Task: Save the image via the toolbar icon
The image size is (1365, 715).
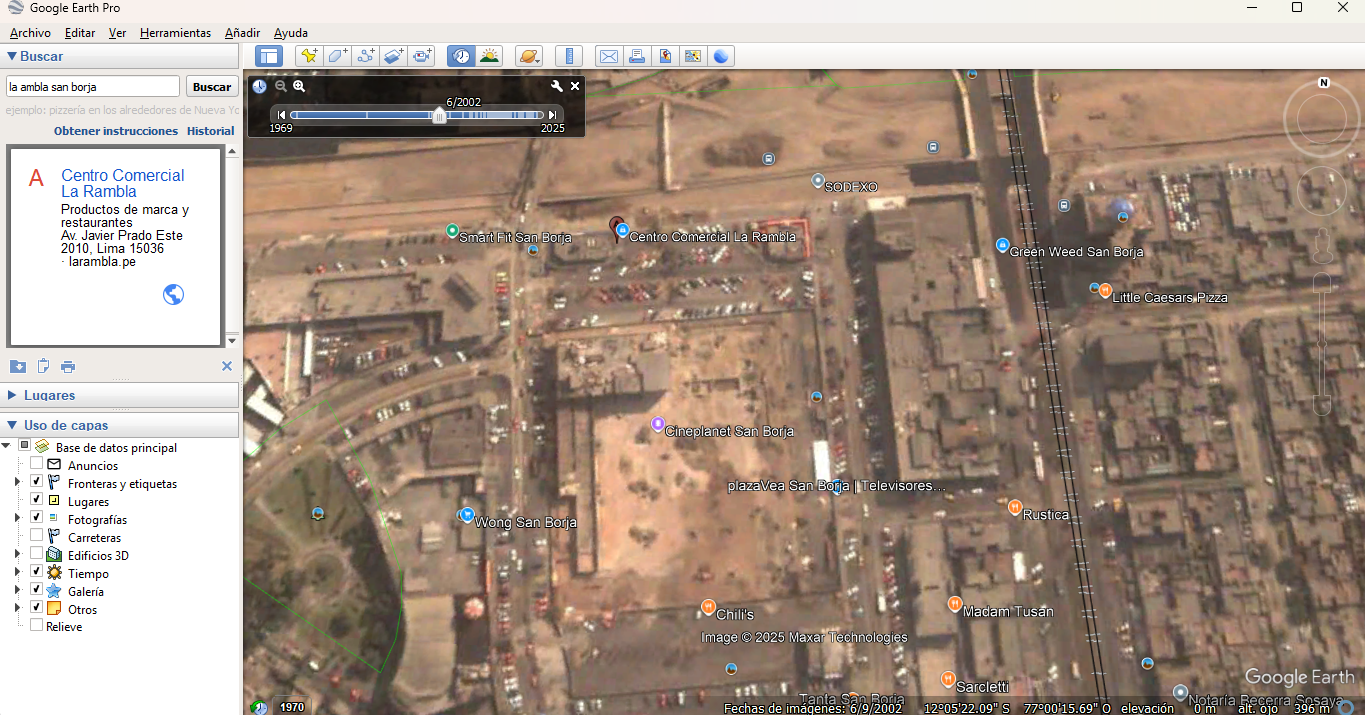Action: point(664,56)
